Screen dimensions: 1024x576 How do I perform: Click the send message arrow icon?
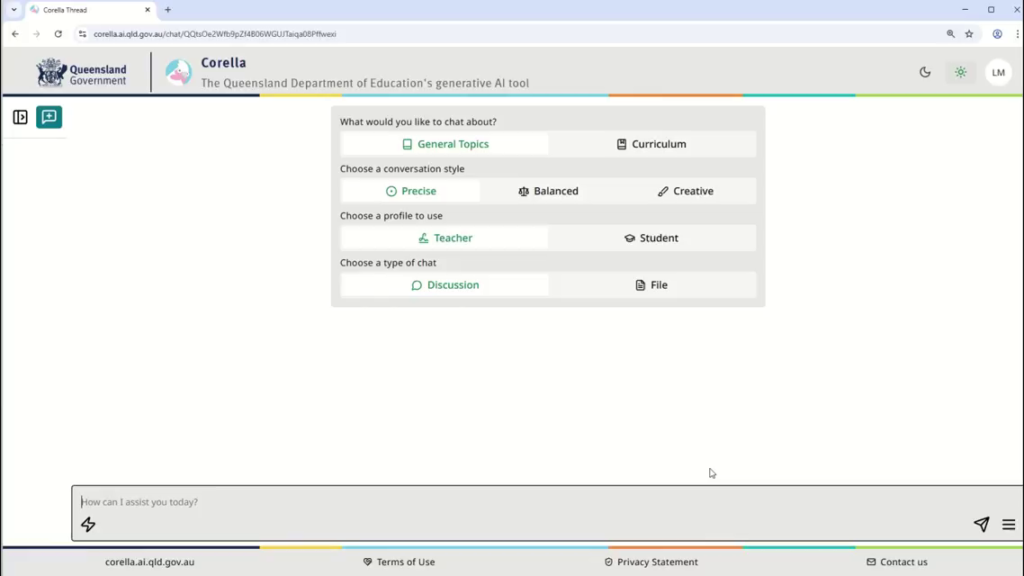click(x=981, y=525)
